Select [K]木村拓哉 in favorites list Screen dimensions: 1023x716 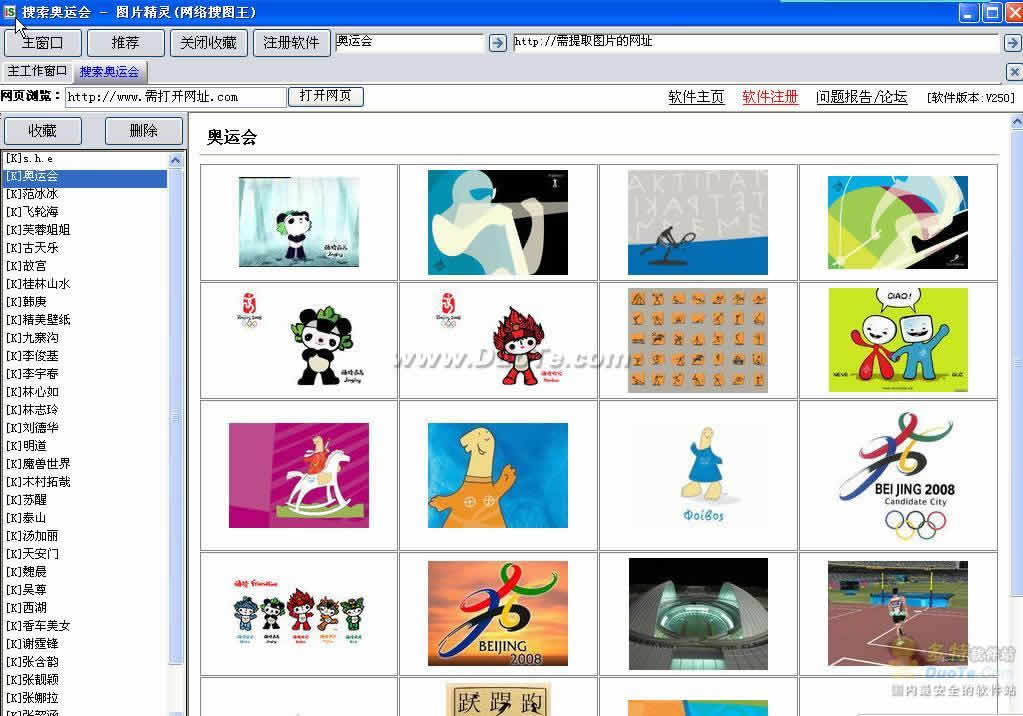pyautogui.click(x=86, y=482)
